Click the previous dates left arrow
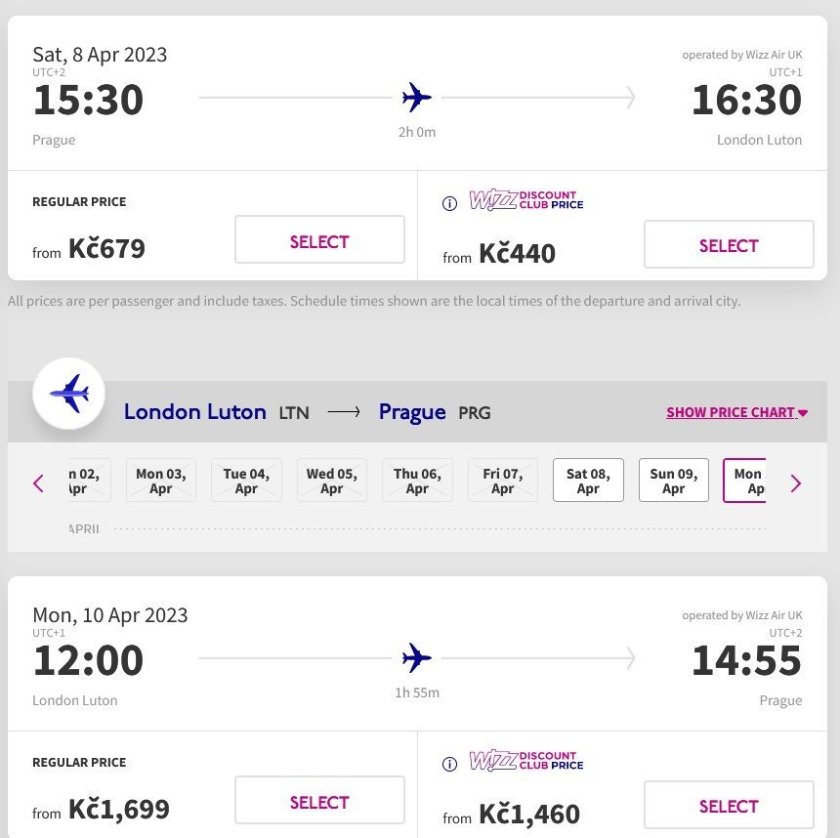 pos(39,484)
